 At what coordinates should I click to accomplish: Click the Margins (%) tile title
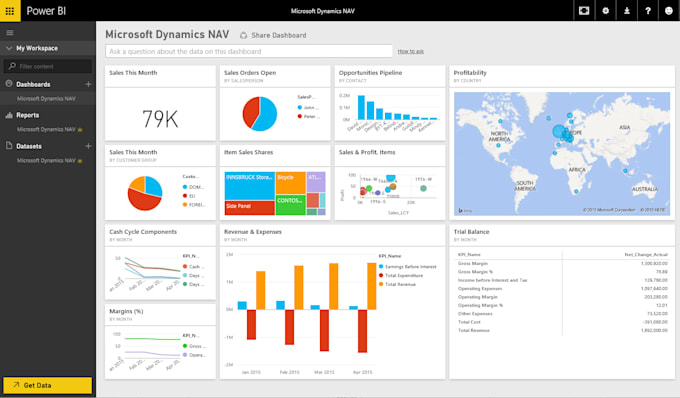(126, 311)
